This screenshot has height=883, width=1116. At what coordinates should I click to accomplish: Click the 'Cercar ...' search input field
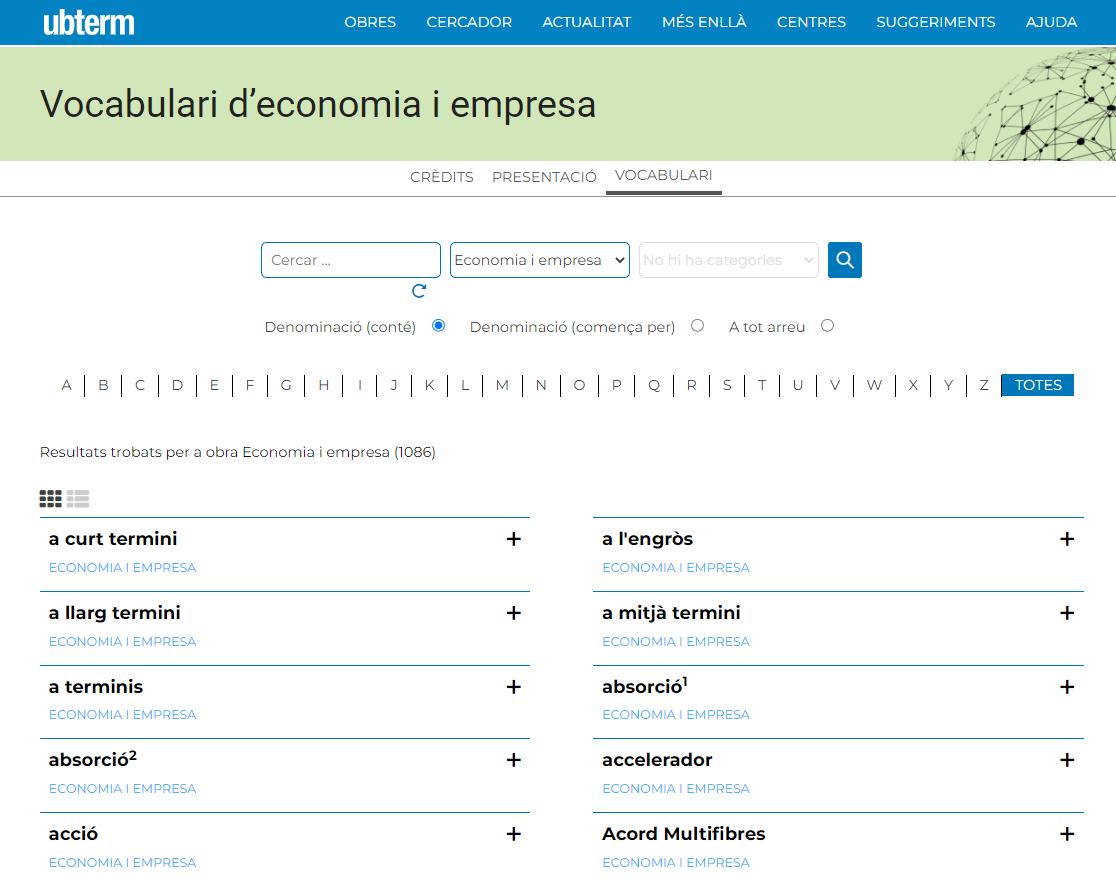(x=350, y=260)
